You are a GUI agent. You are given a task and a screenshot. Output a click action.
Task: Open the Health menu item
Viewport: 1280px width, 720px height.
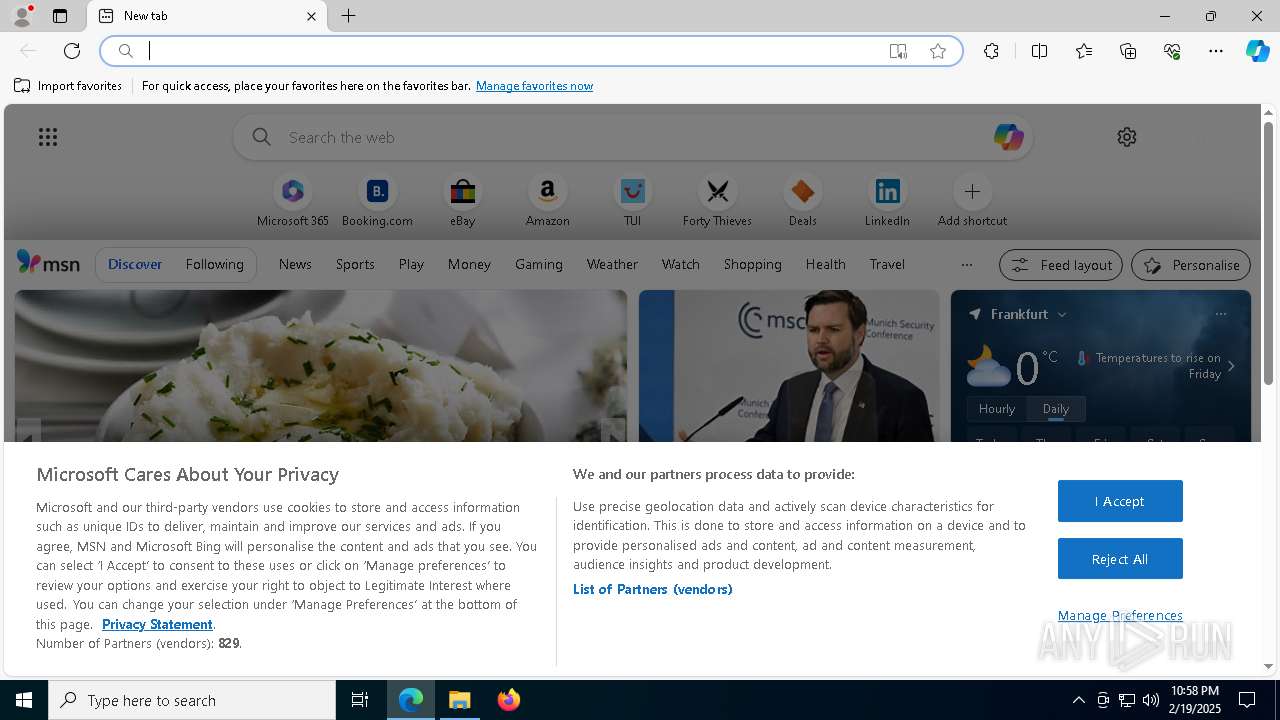coord(825,264)
